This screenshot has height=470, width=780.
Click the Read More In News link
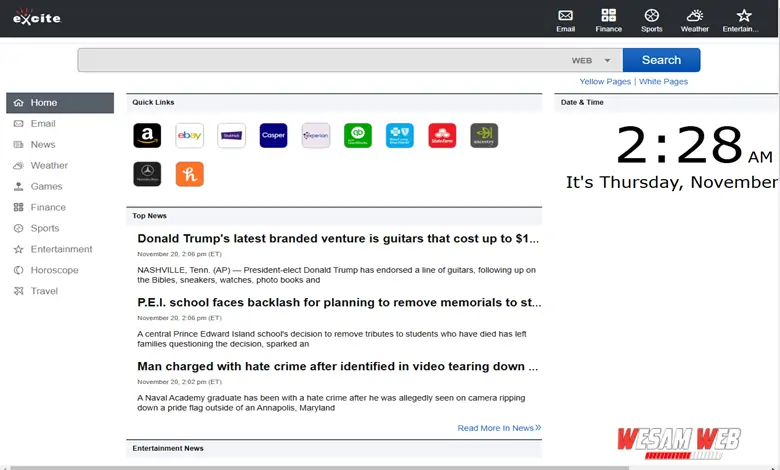pos(498,428)
